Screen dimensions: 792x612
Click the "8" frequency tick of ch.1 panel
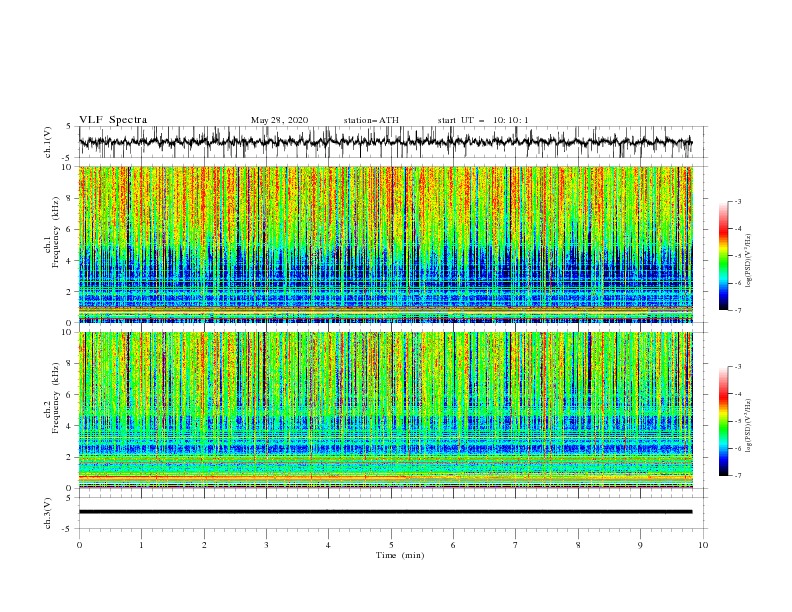pyautogui.click(x=70, y=198)
